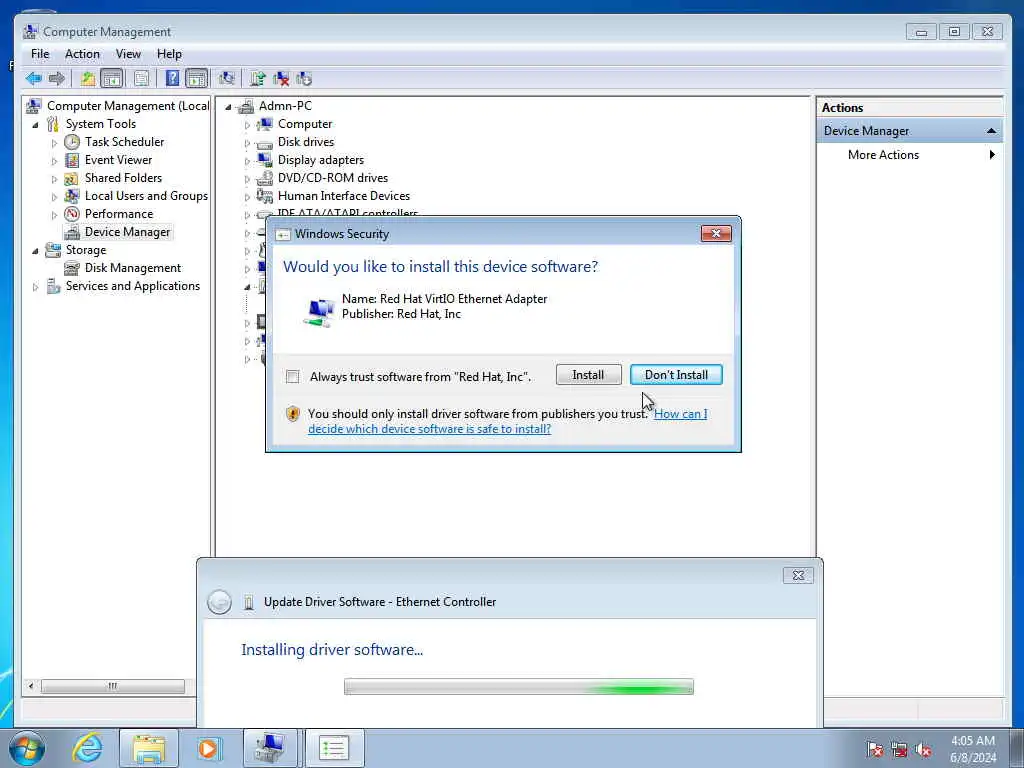Select Disk Management in the tree
This screenshot has height=768, width=1024.
133,268
